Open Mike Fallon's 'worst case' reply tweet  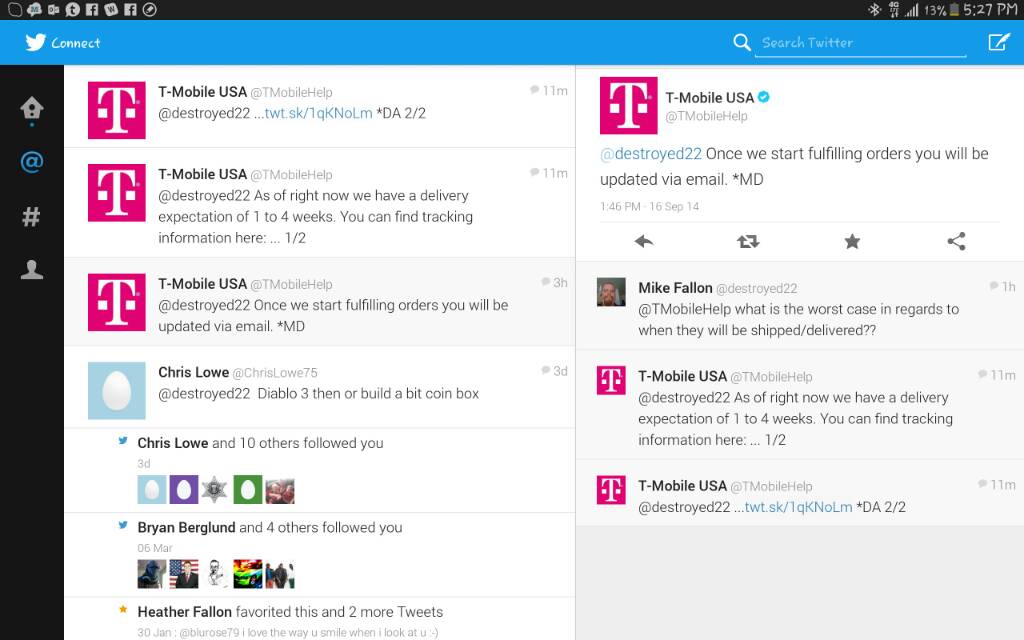coord(800,306)
